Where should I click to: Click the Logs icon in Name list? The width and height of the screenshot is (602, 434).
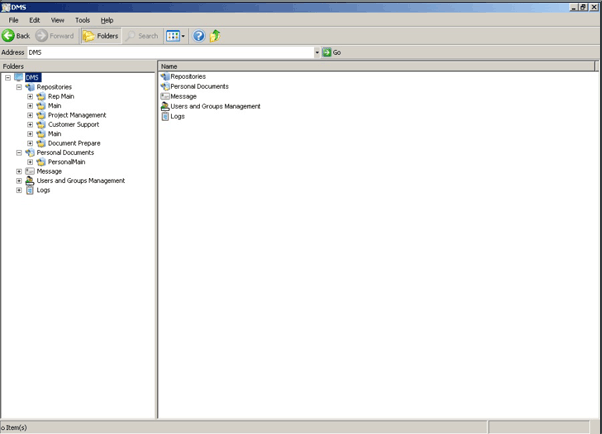pyautogui.click(x=165, y=116)
